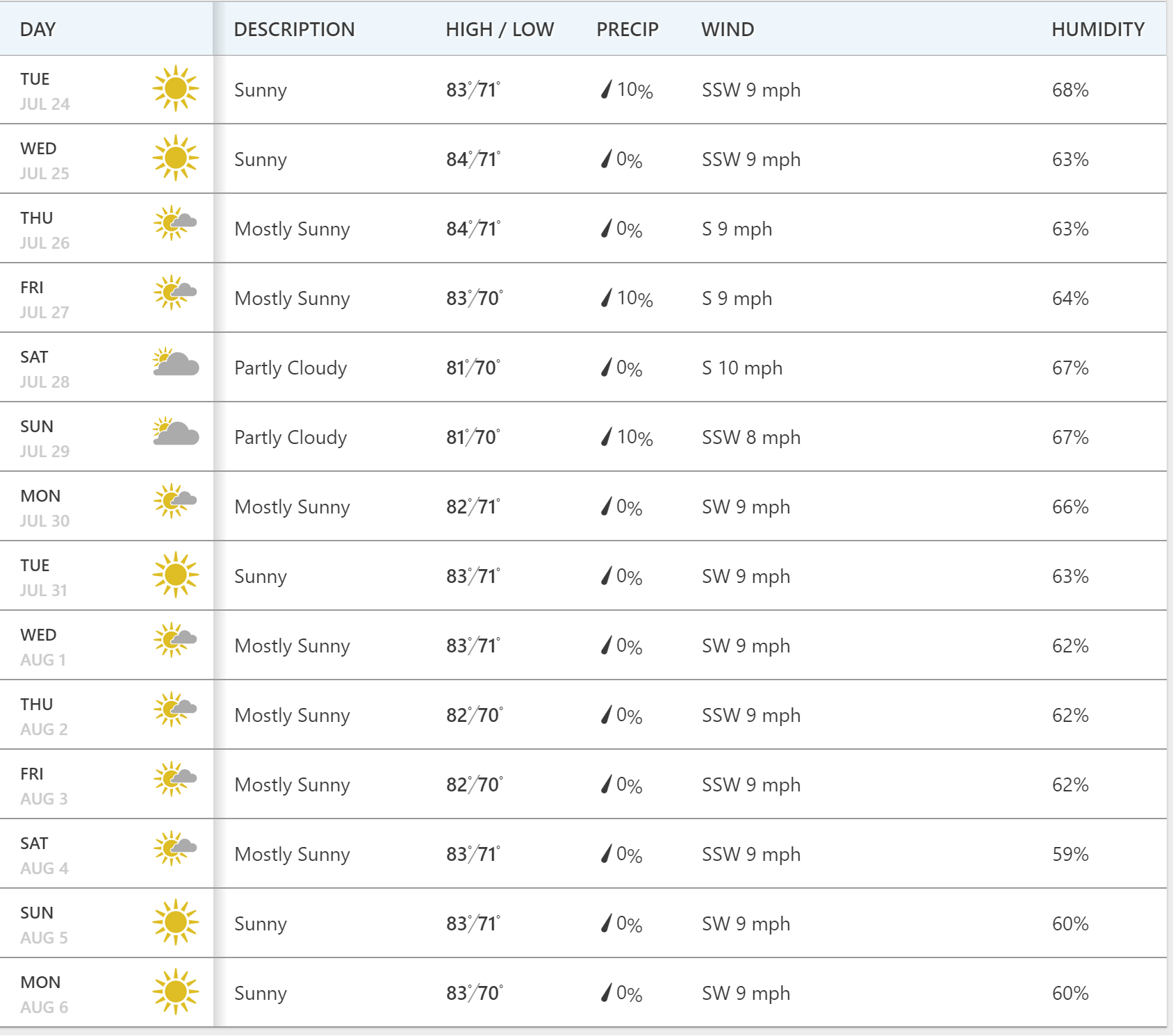Click the S 10 mph wind value
This screenshot has height=1036, width=1173.
pos(742,368)
